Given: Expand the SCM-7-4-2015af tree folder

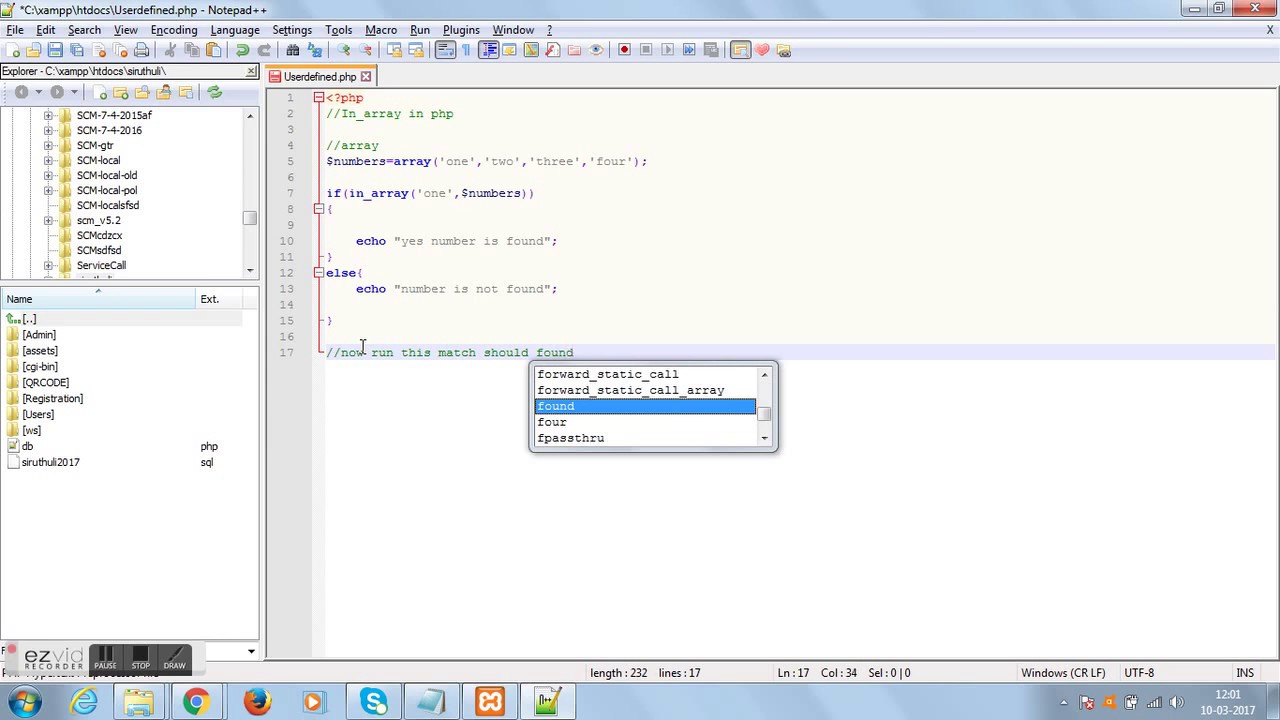Looking at the screenshot, I should click(48, 115).
